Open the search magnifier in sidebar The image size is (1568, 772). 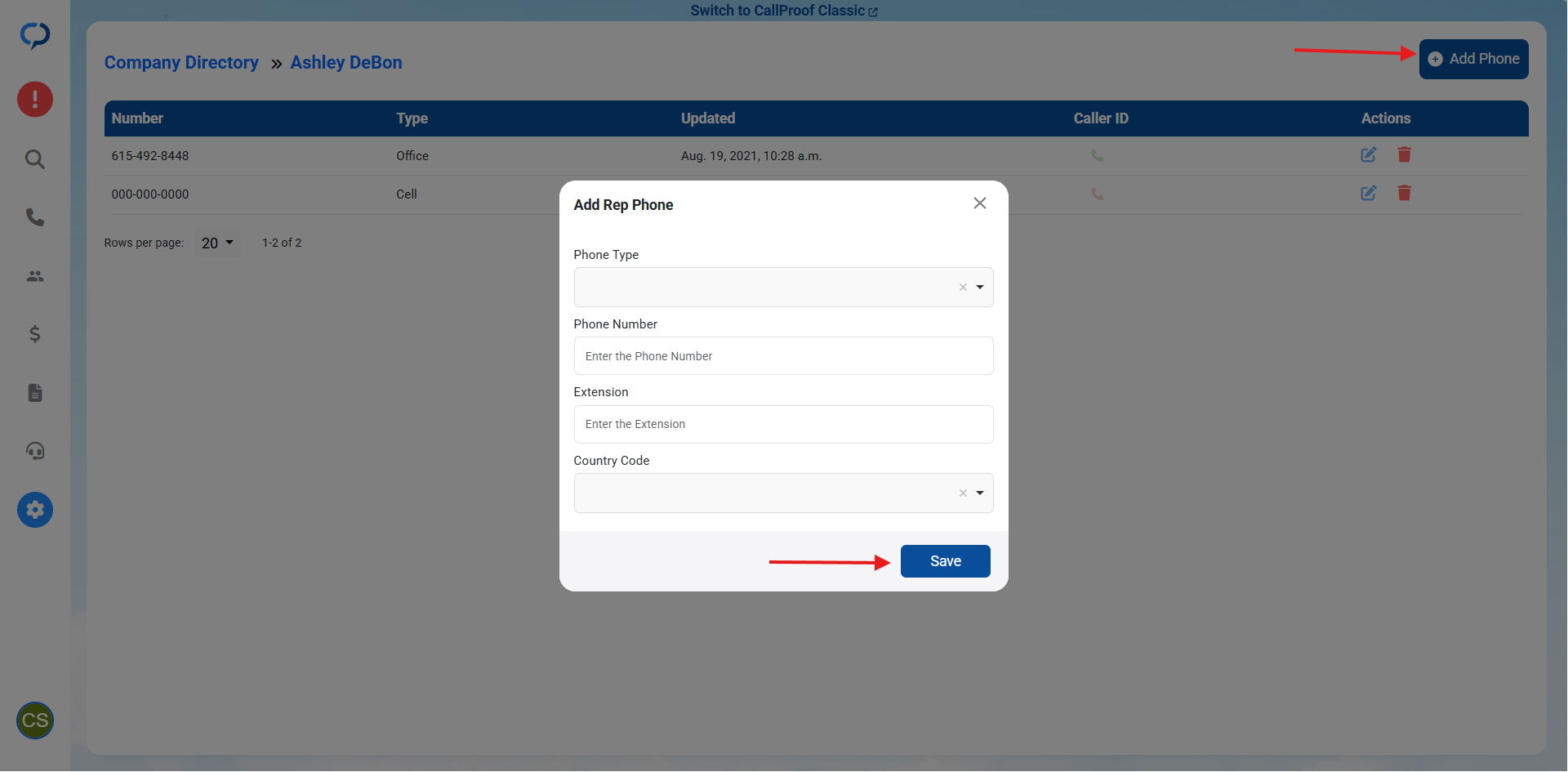tap(35, 159)
